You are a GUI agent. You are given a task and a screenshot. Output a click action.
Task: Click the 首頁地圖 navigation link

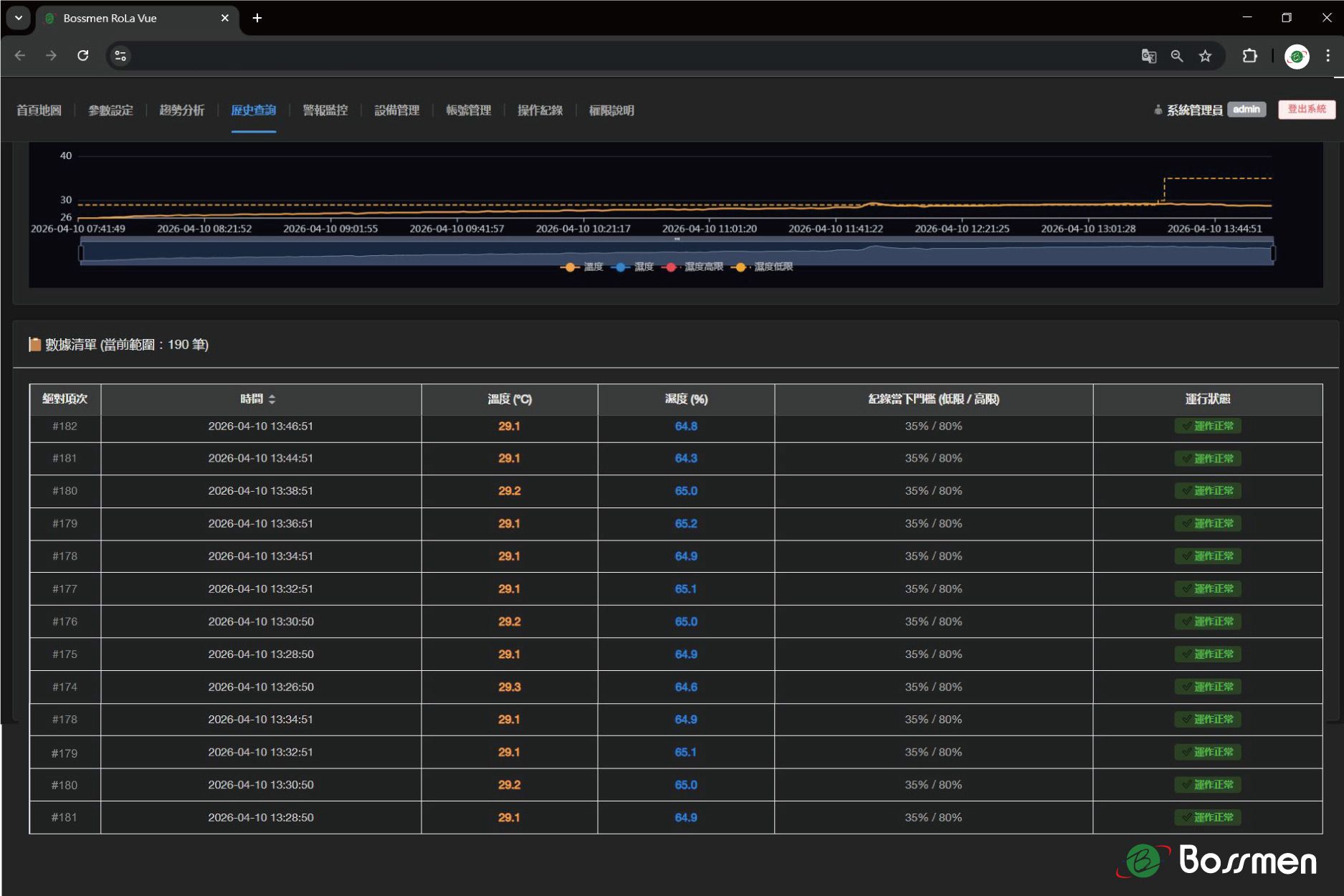pyautogui.click(x=39, y=110)
